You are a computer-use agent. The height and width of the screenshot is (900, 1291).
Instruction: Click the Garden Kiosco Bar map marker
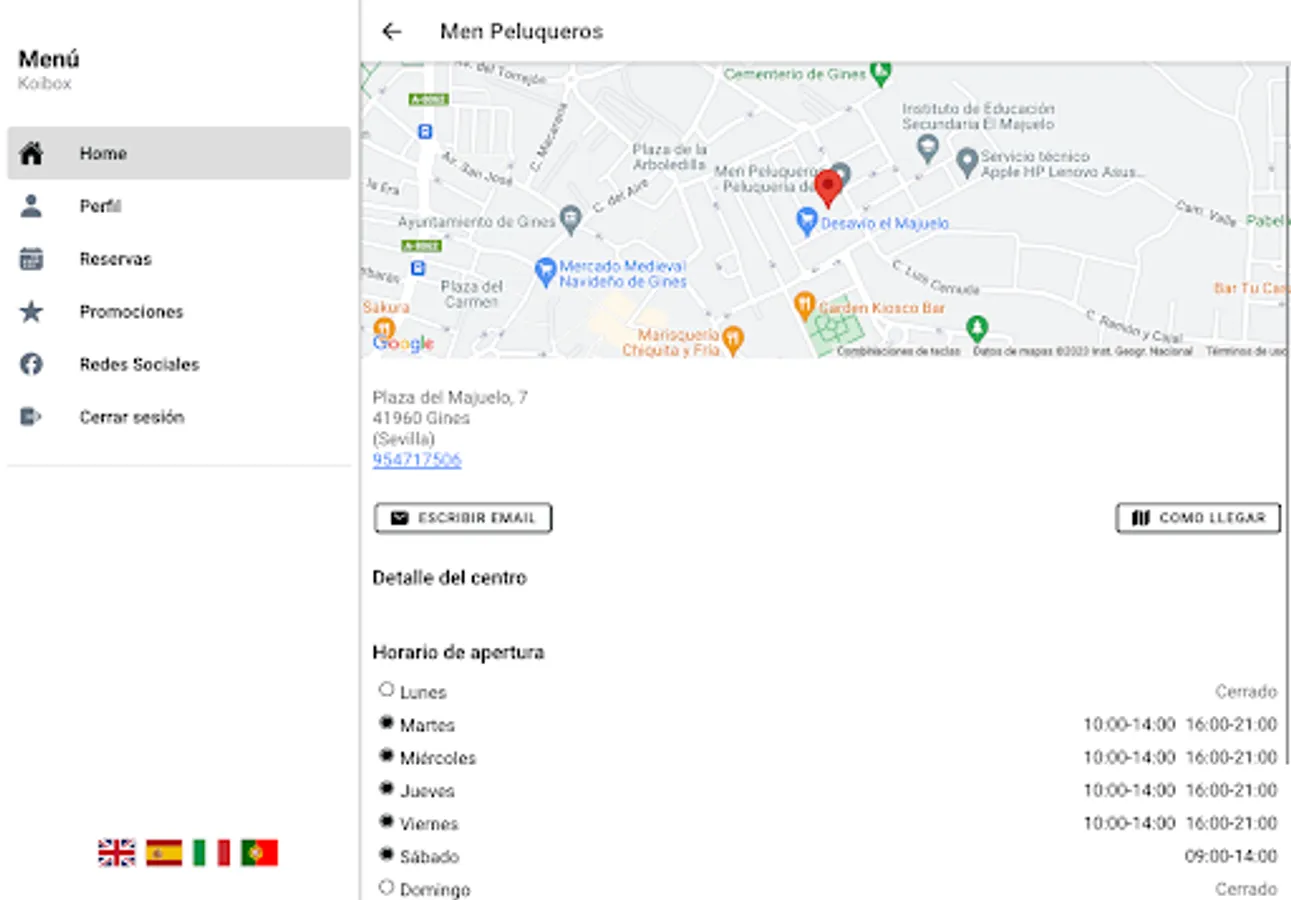[x=803, y=302]
